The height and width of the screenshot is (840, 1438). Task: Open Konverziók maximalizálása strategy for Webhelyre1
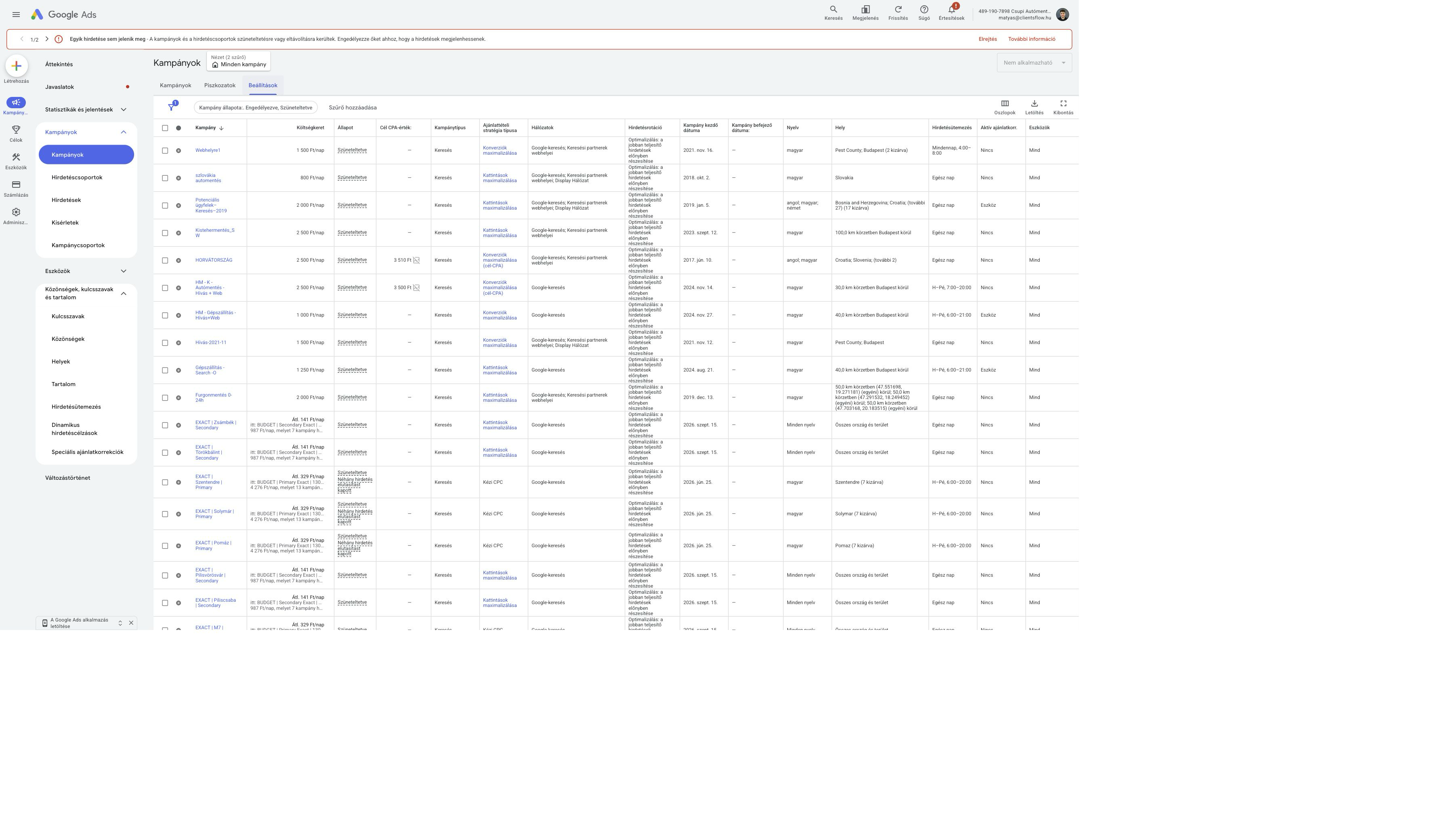[x=500, y=151]
